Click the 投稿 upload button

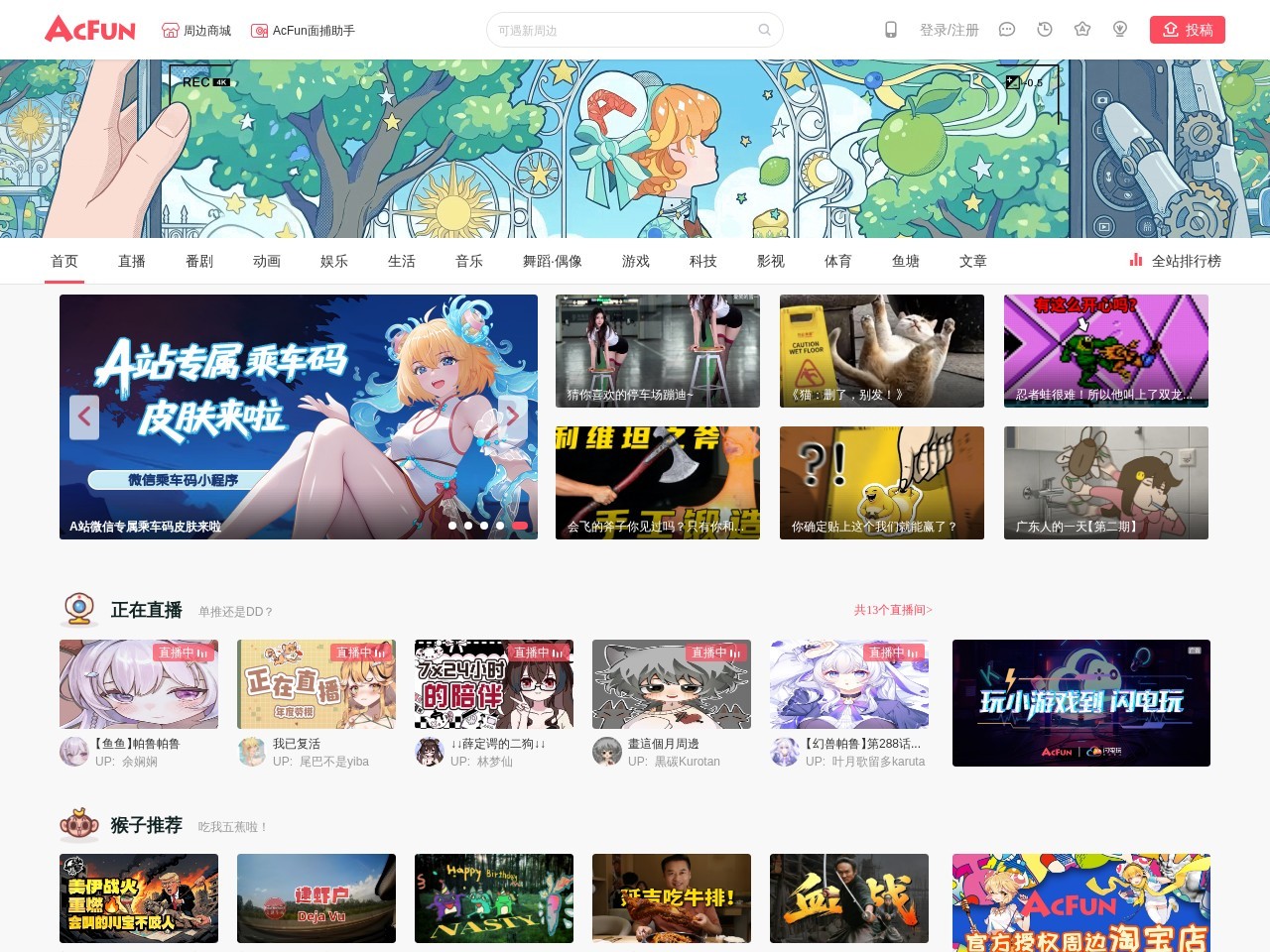1188,30
